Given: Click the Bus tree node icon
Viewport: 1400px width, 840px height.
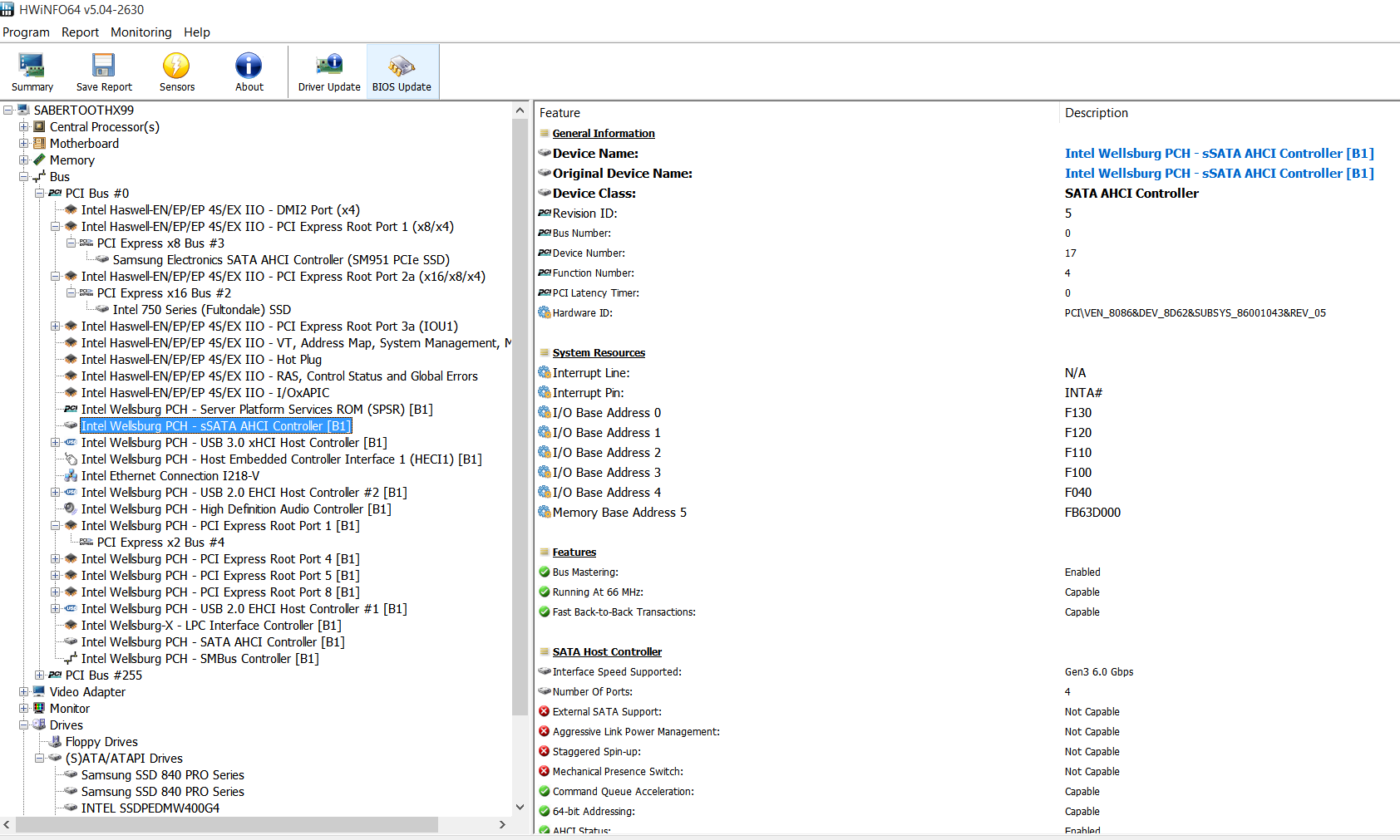Looking at the screenshot, I should point(39,176).
